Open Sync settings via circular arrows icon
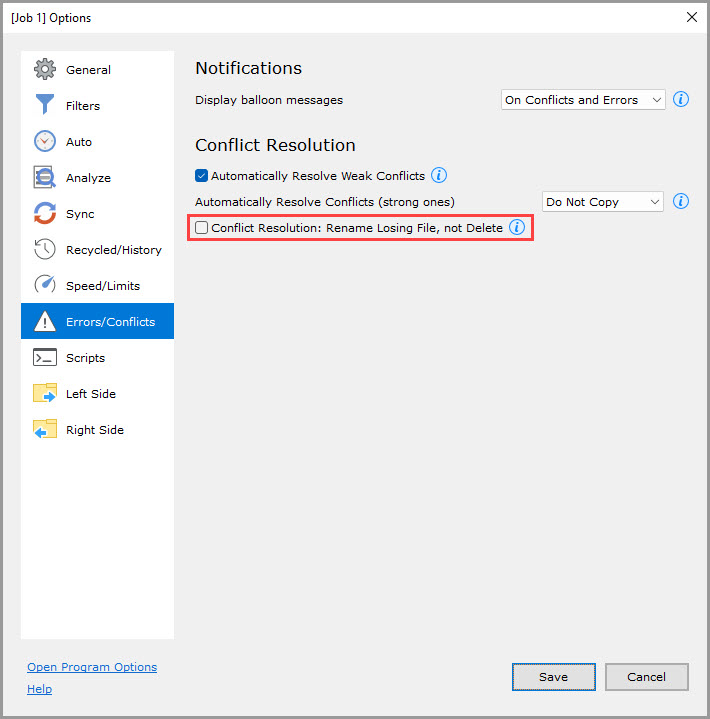The height and width of the screenshot is (719, 710). [x=45, y=214]
